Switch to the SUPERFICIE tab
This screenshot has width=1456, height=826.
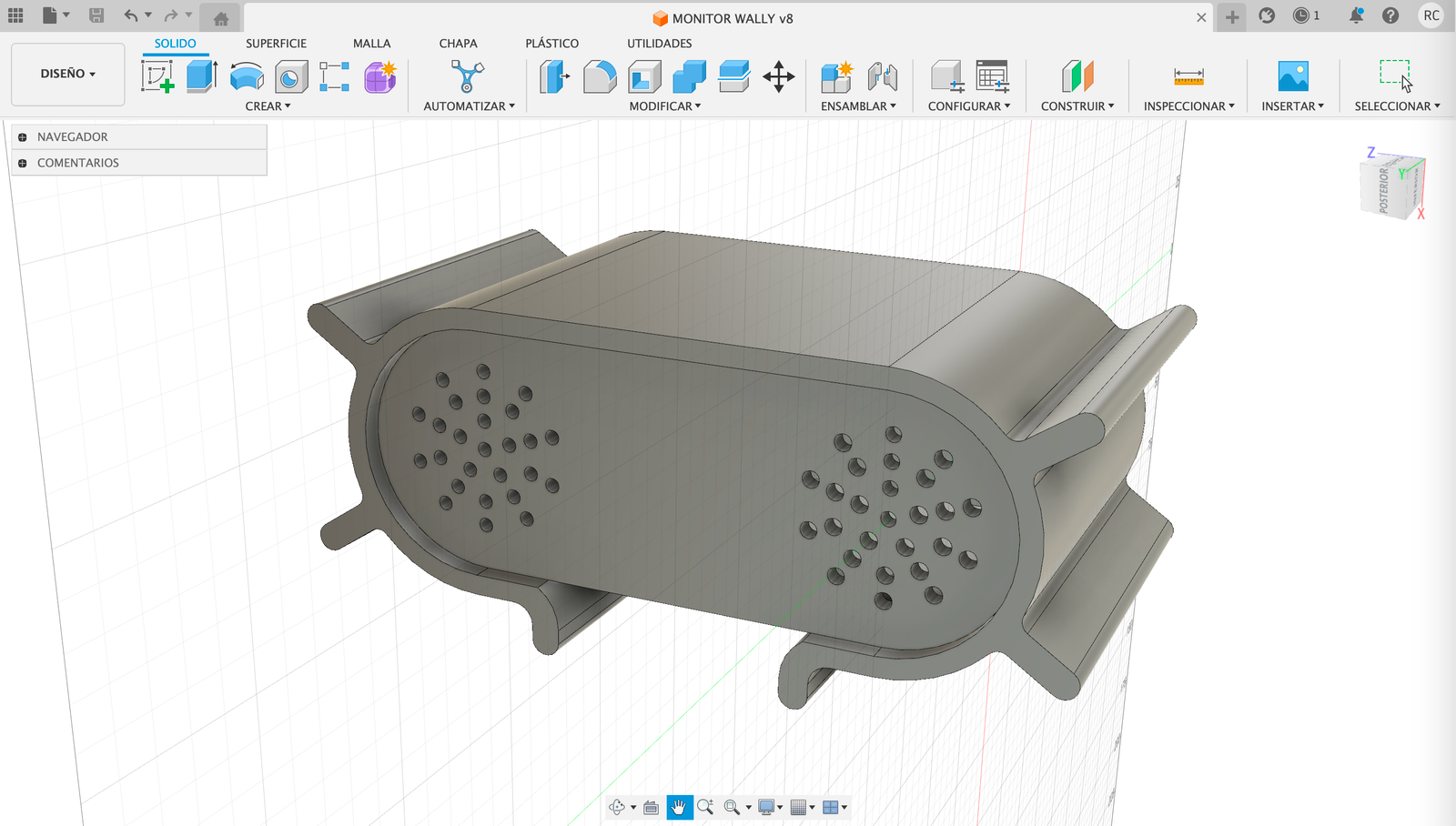point(276,44)
